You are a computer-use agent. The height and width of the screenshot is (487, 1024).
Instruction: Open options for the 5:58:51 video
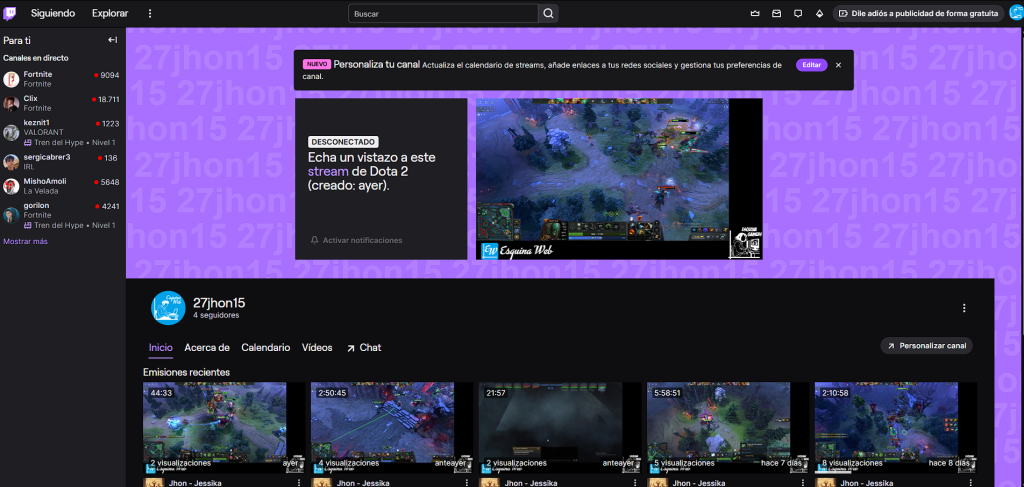[x=803, y=483]
